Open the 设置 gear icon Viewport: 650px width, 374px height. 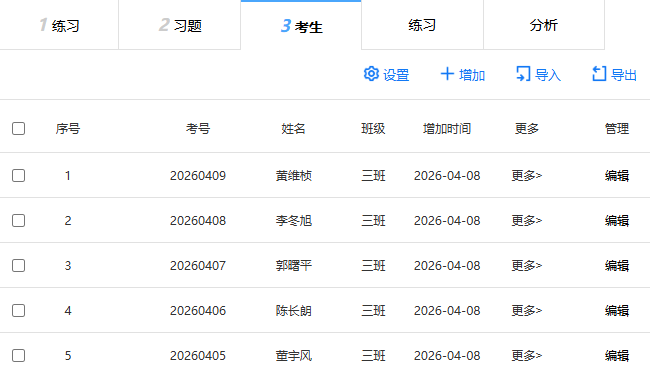(371, 74)
